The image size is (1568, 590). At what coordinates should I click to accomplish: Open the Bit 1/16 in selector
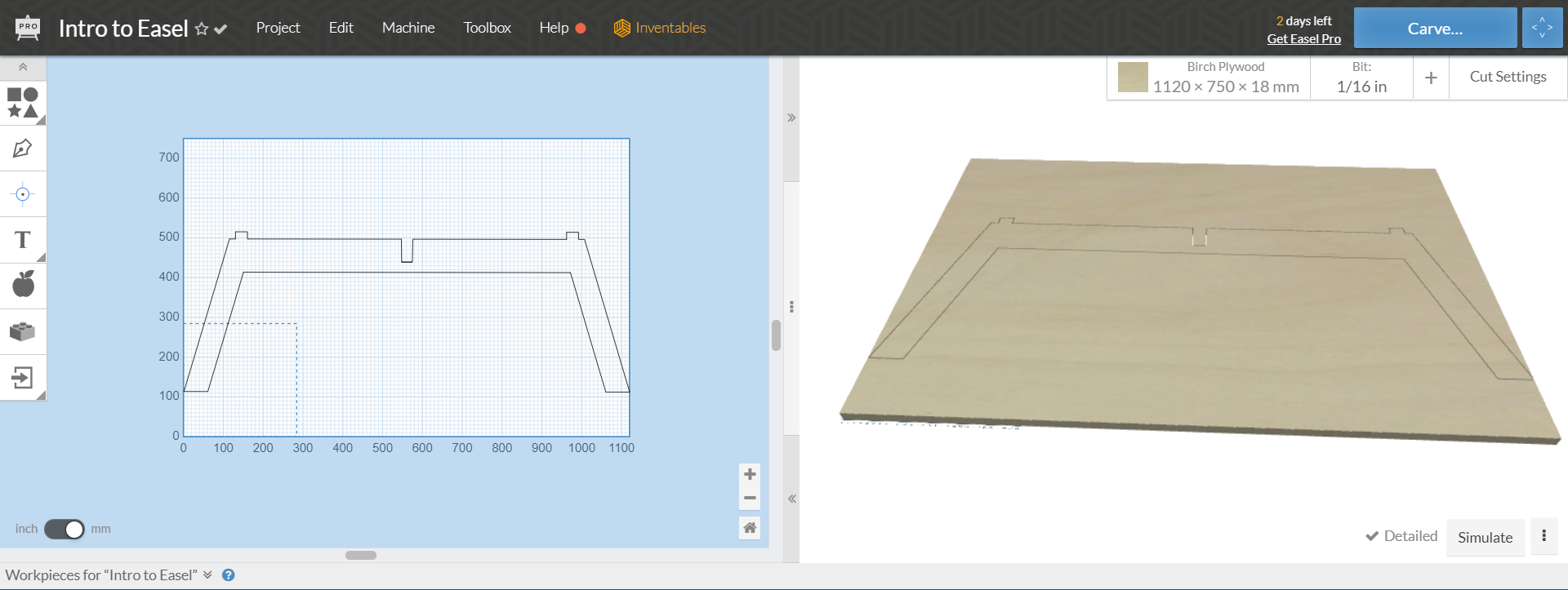click(x=1361, y=78)
